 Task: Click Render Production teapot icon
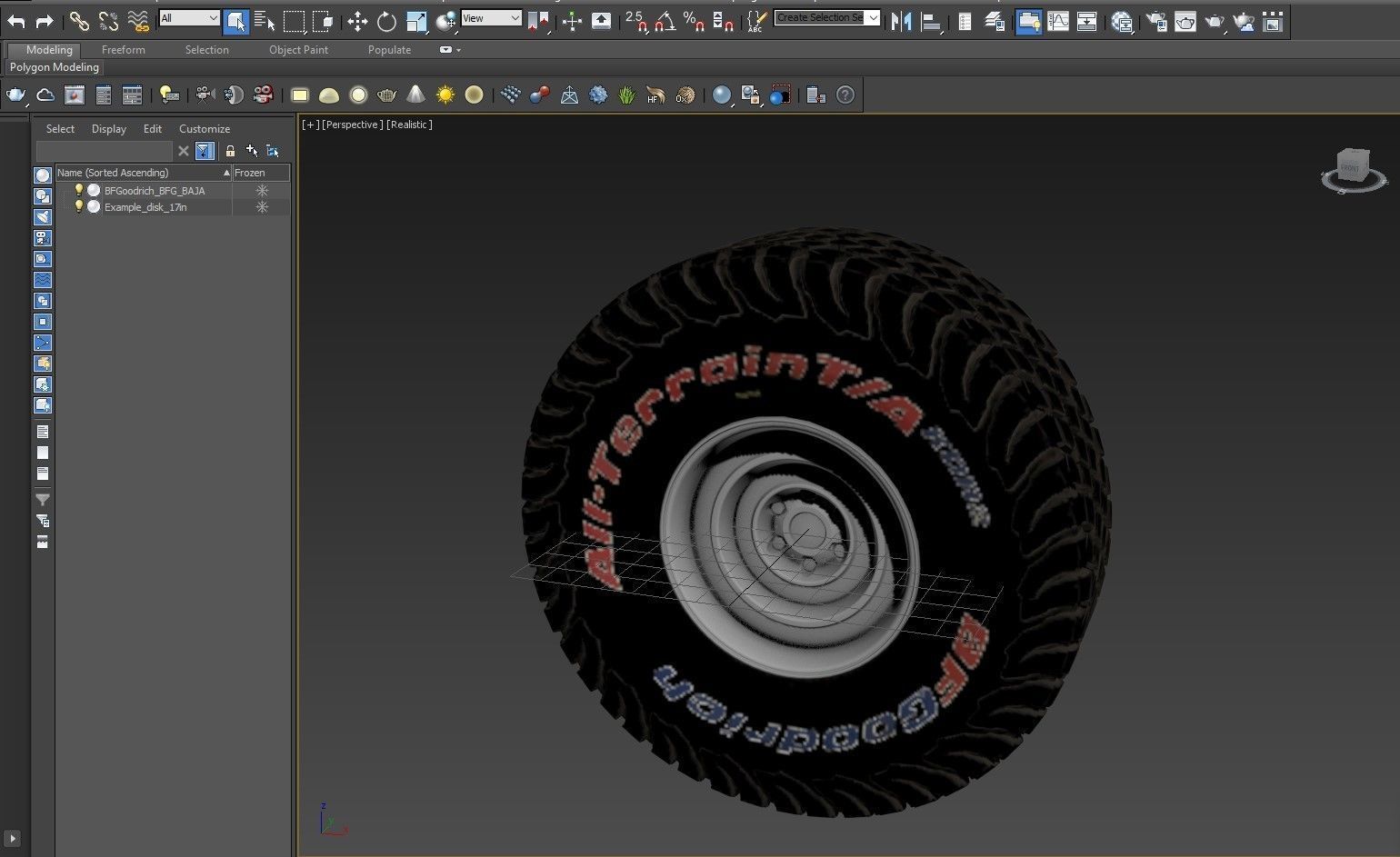click(1215, 21)
